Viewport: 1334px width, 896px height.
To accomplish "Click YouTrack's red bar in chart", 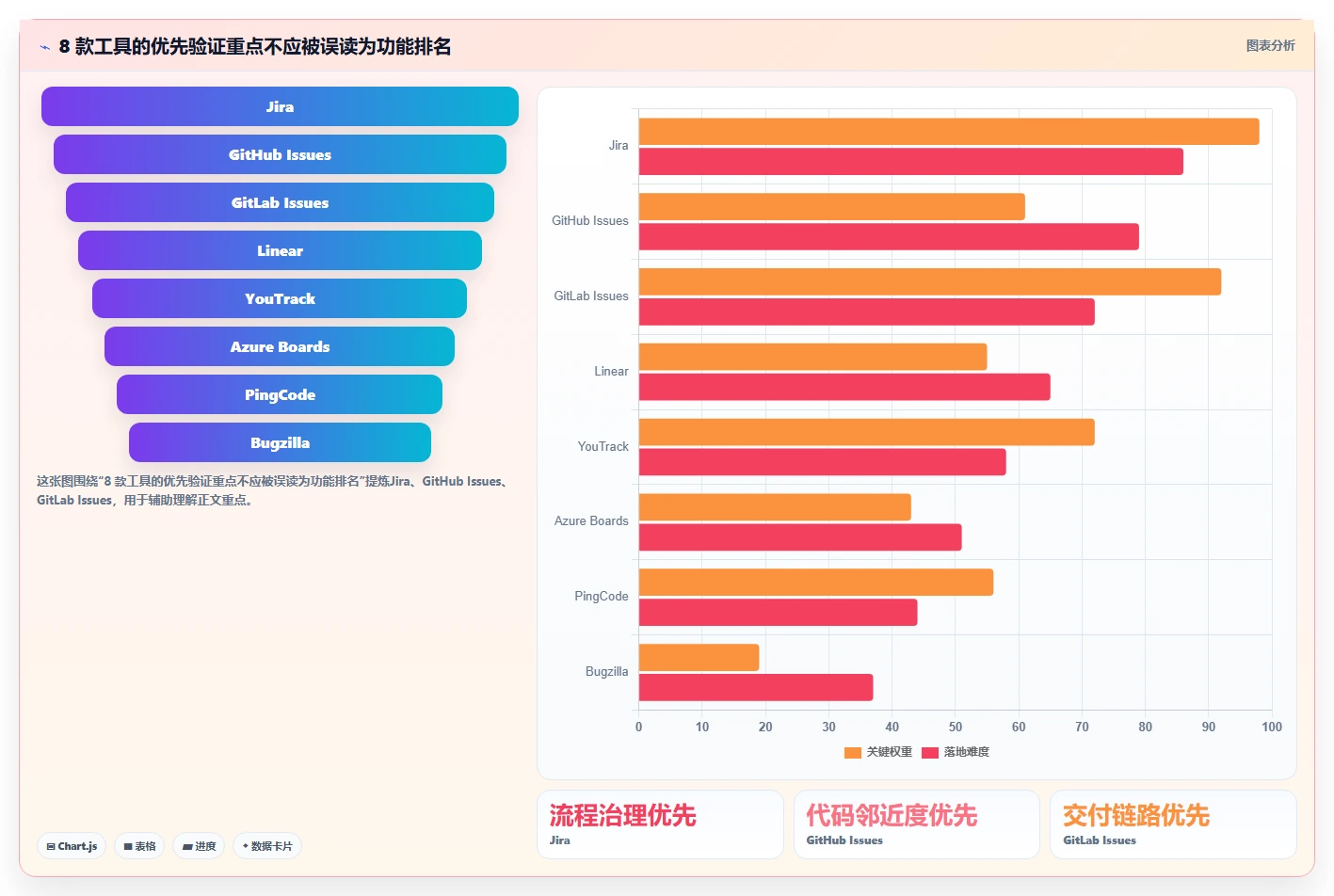I will tap(823, 462).
